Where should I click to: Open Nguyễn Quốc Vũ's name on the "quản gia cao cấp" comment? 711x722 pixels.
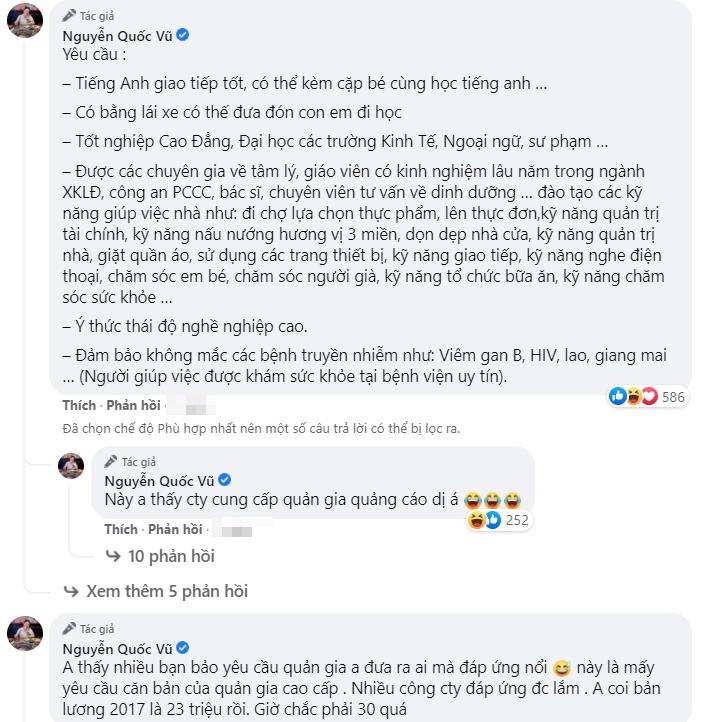117,648
